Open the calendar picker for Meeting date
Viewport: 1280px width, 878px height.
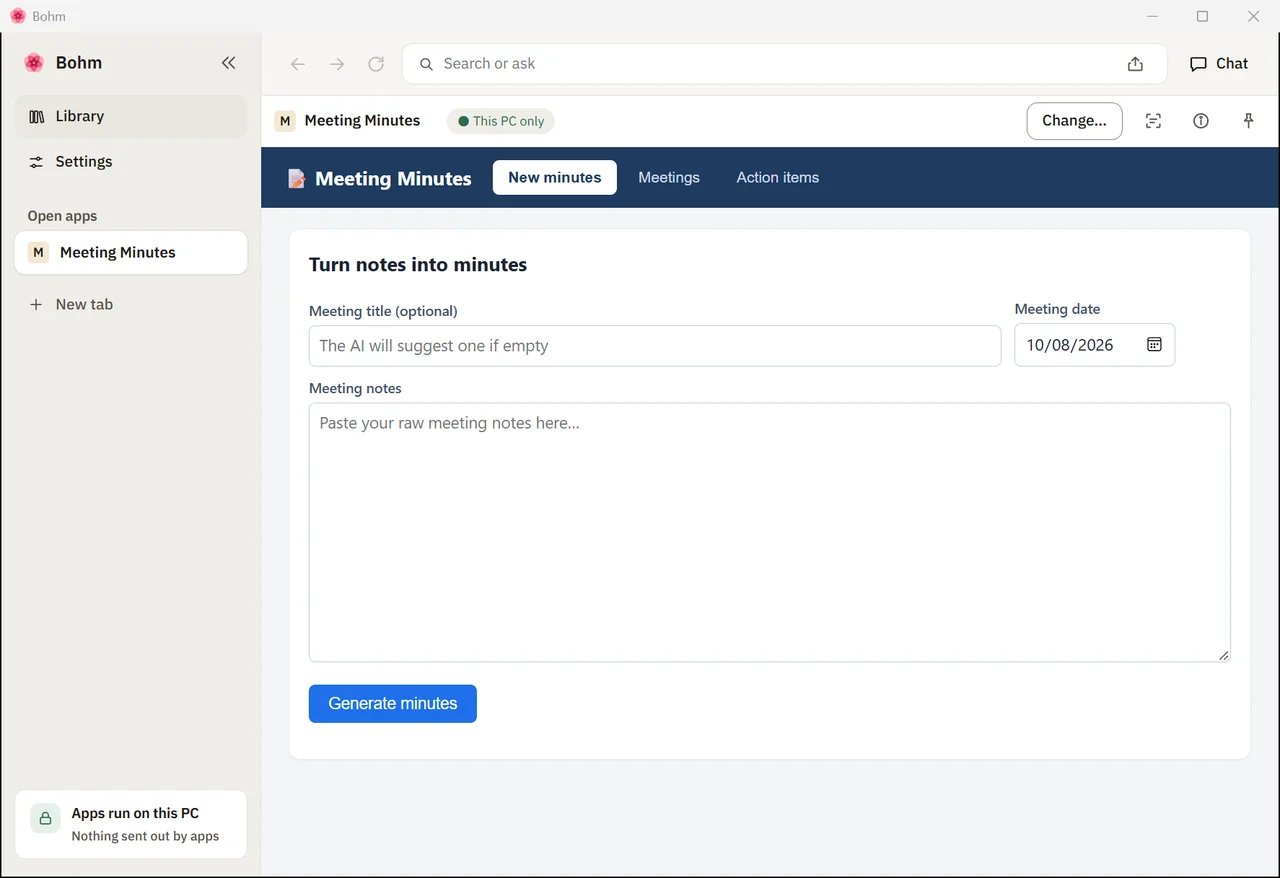click(1154, 345)
